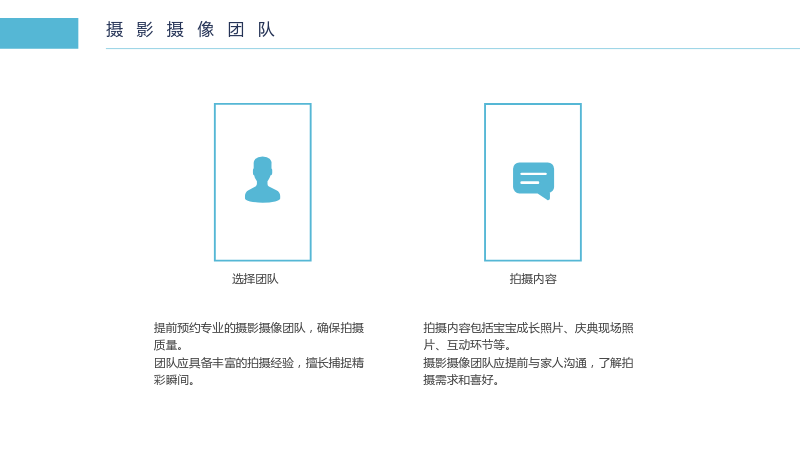The height and width of the screenshot is (450, 800).
Task: Select the 拍摄内容 caption label
Action: (x=533, y=279)
